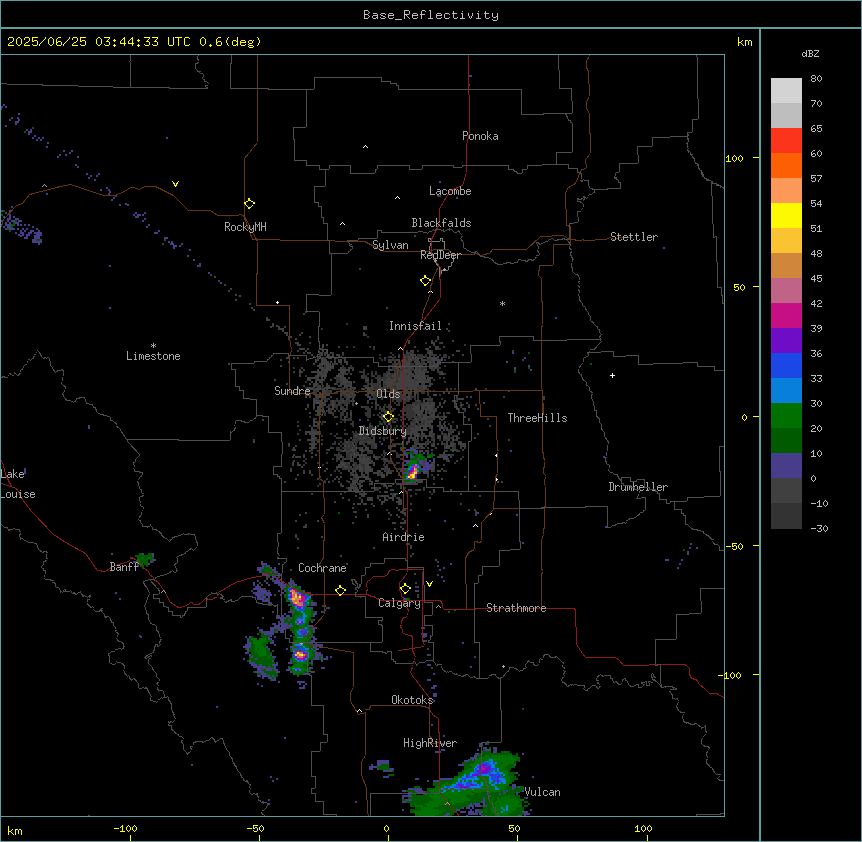
Task: Click the Vulcan town label
Action: point(542,792)
